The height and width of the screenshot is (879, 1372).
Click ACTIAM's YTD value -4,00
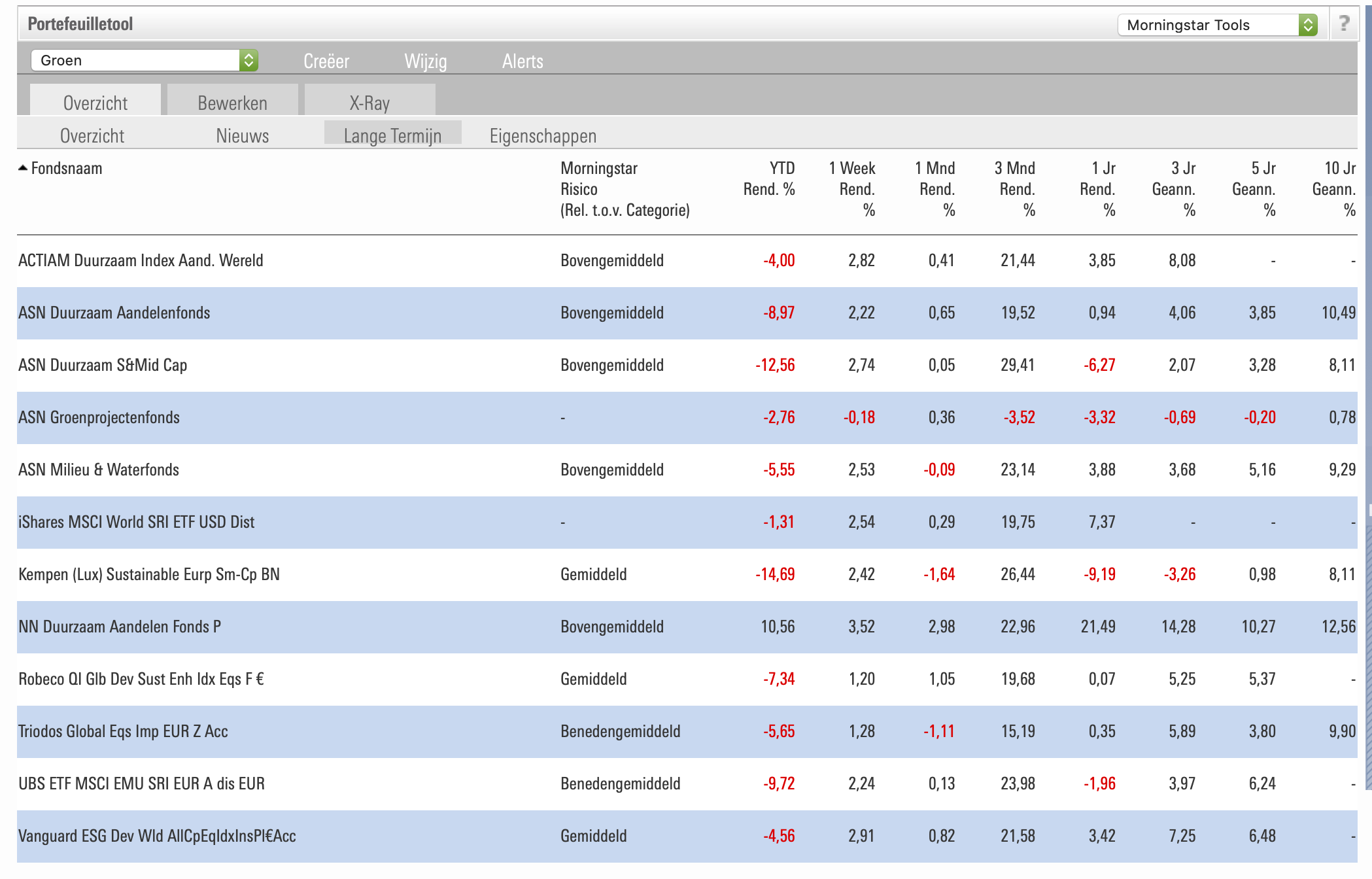coord(779,260)
